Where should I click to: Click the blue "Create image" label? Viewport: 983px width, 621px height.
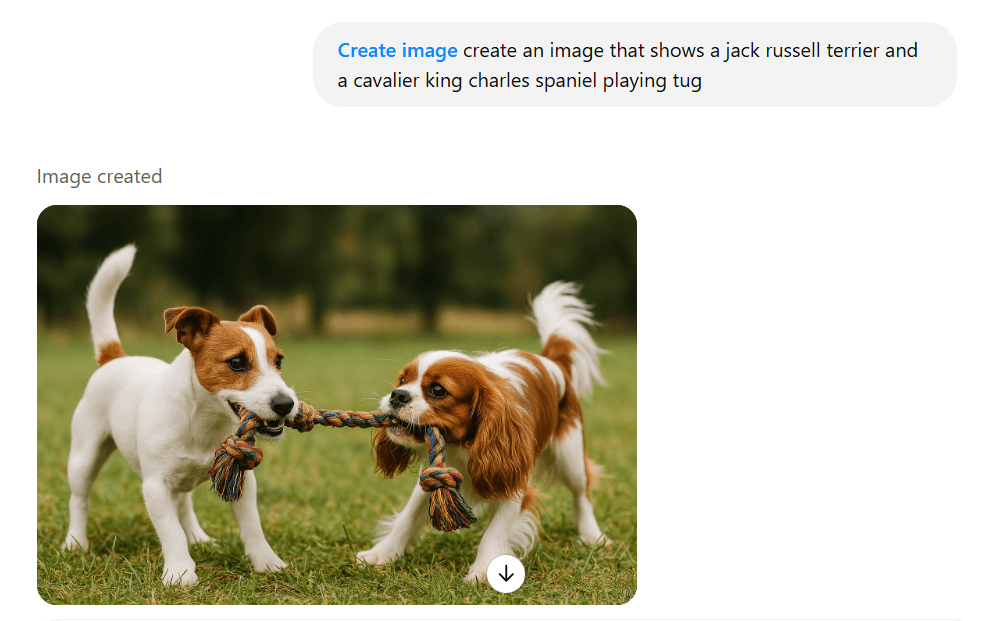tap(397, 50)
